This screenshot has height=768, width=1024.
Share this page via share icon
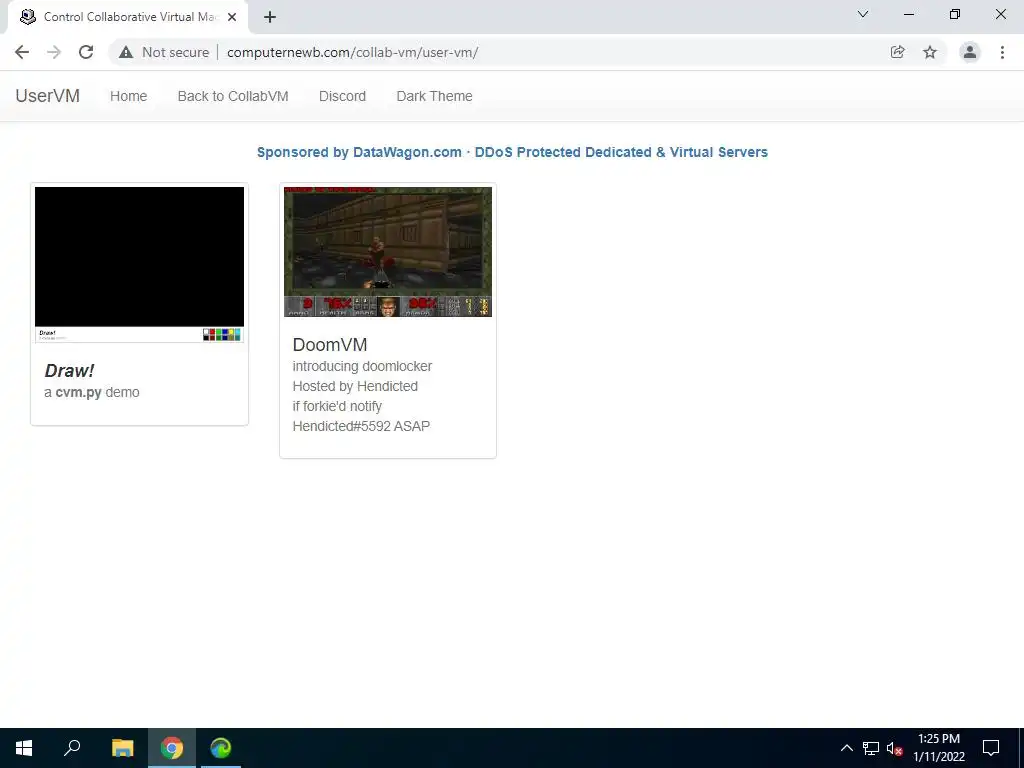pos(897,52)
